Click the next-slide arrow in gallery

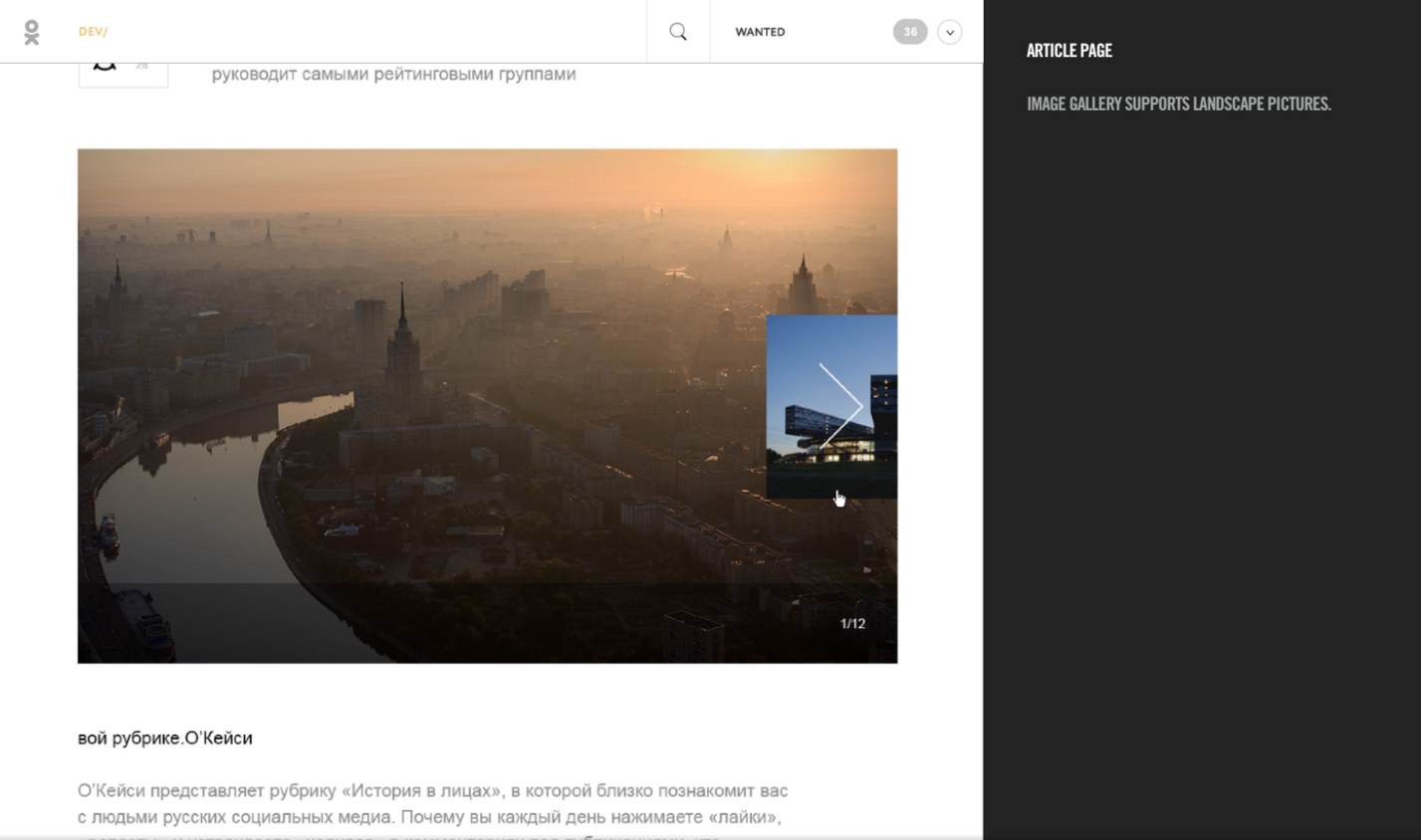[839, 406]
